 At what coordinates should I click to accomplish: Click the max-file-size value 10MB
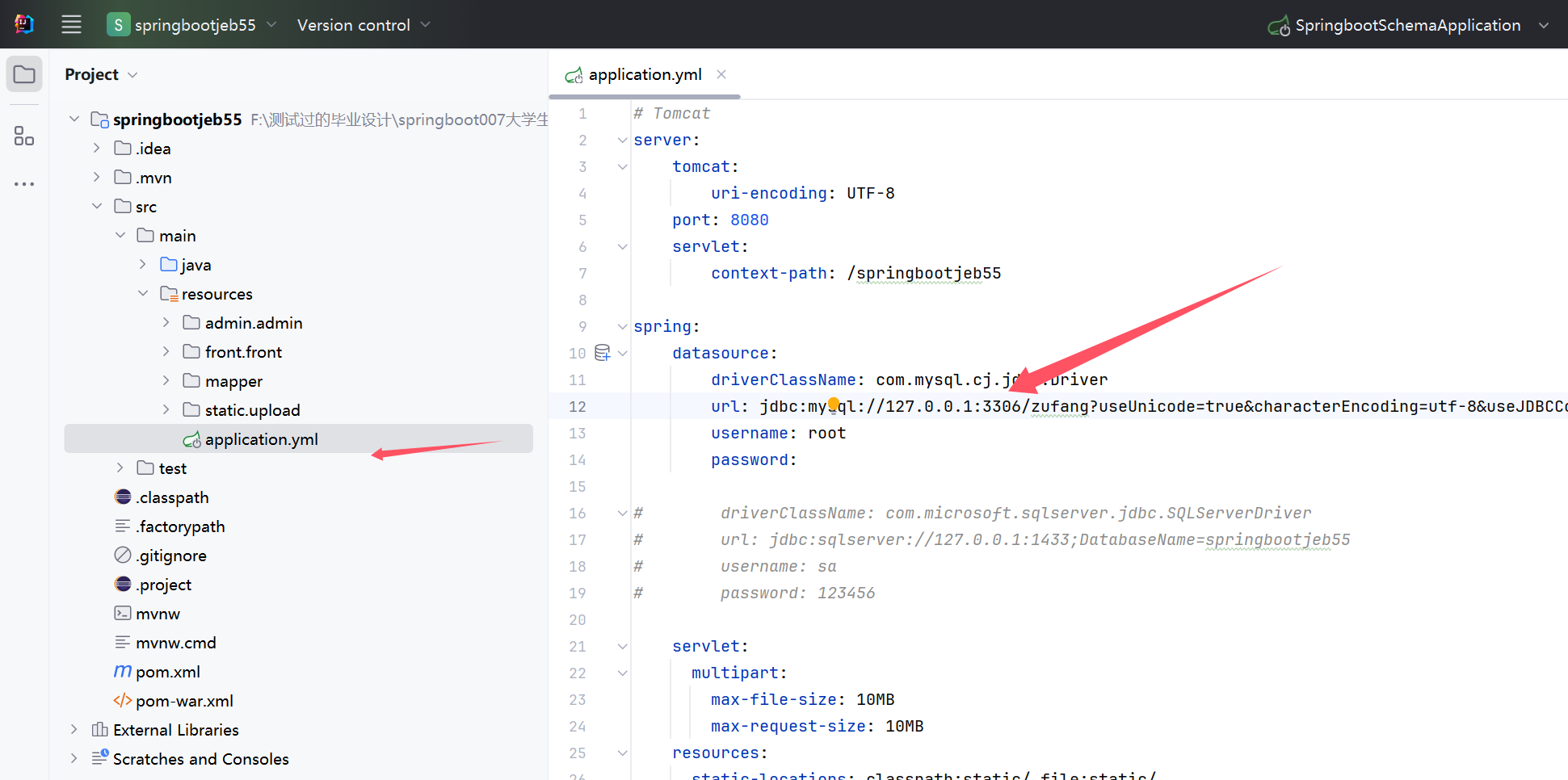876,699
